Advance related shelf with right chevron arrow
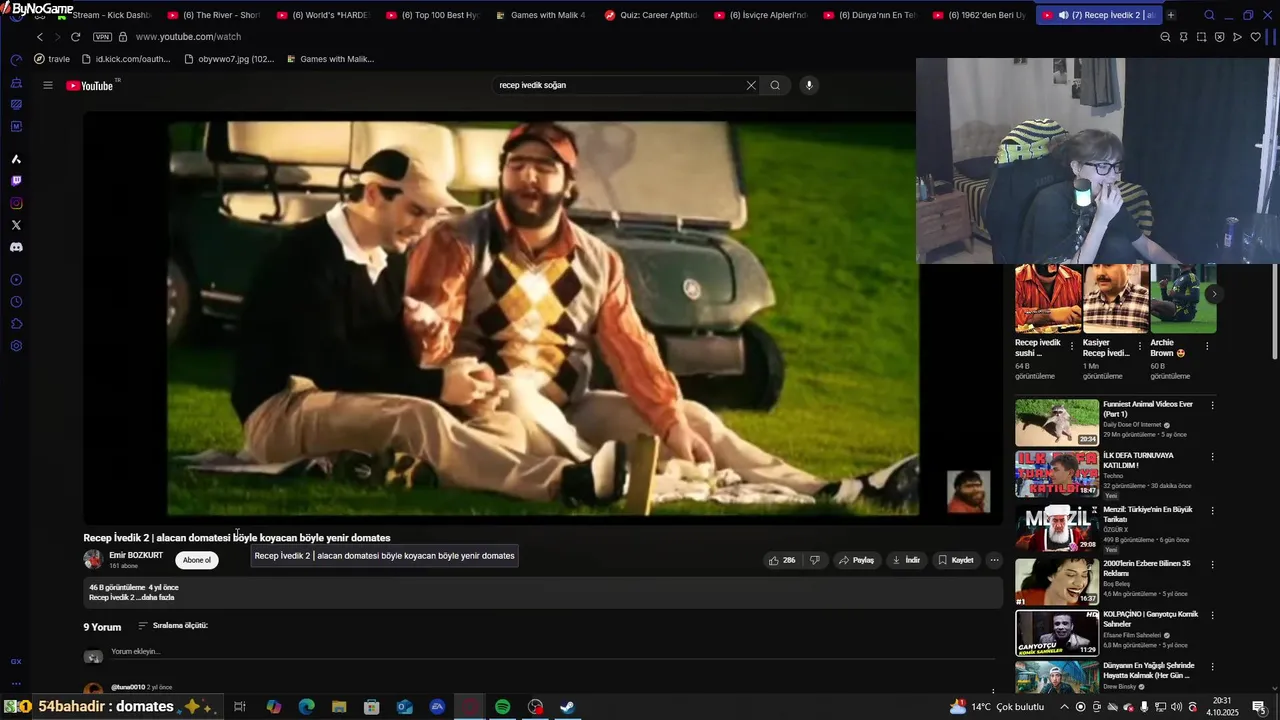 point(1214,294)
